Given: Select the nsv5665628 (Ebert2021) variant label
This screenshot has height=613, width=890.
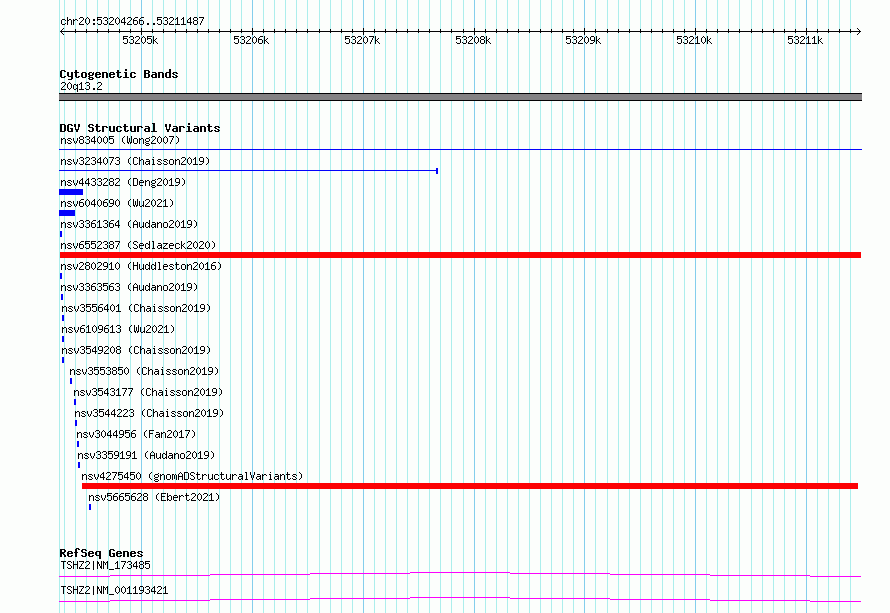Looking at the screenshot, I should [154, 497].
